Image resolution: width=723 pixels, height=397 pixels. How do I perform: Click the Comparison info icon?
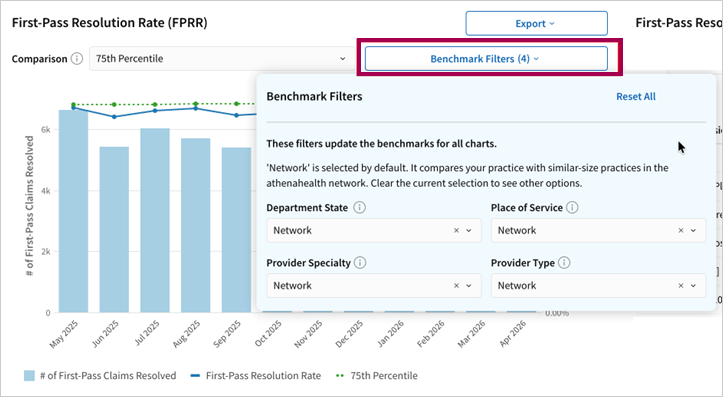(77, 59)
